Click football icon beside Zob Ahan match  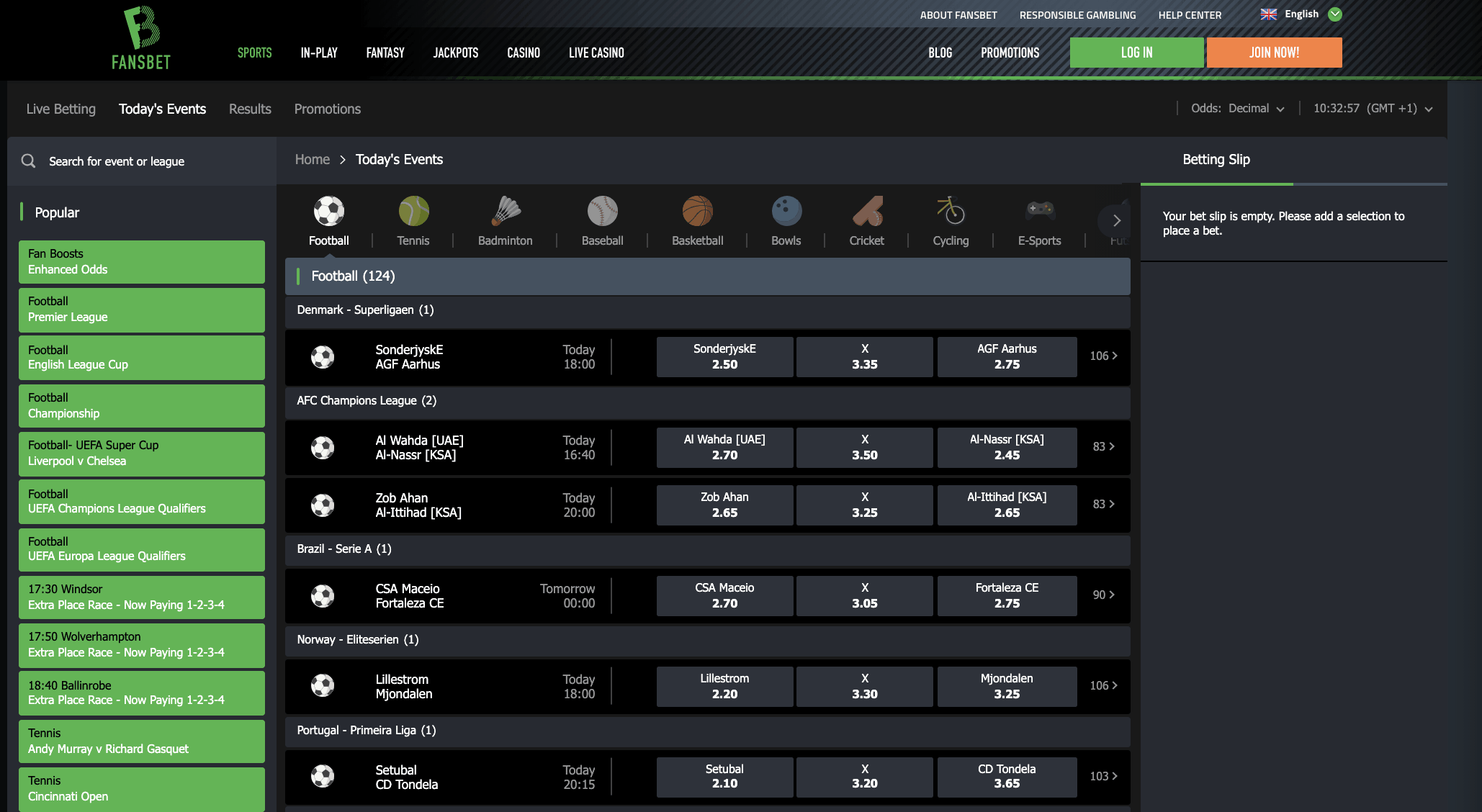click(323, 505)
